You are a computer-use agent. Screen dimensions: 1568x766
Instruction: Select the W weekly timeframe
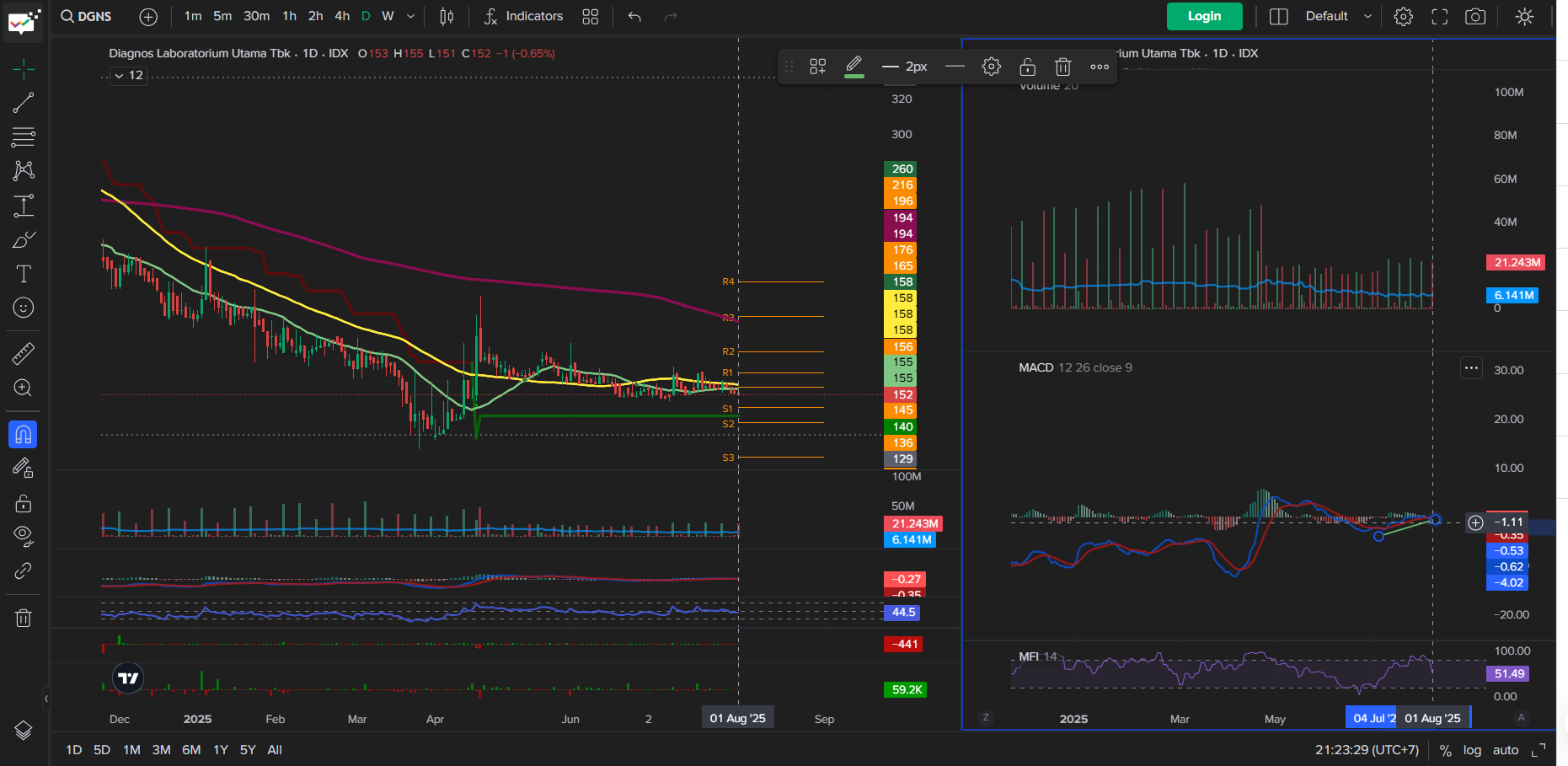click(388, 16)
